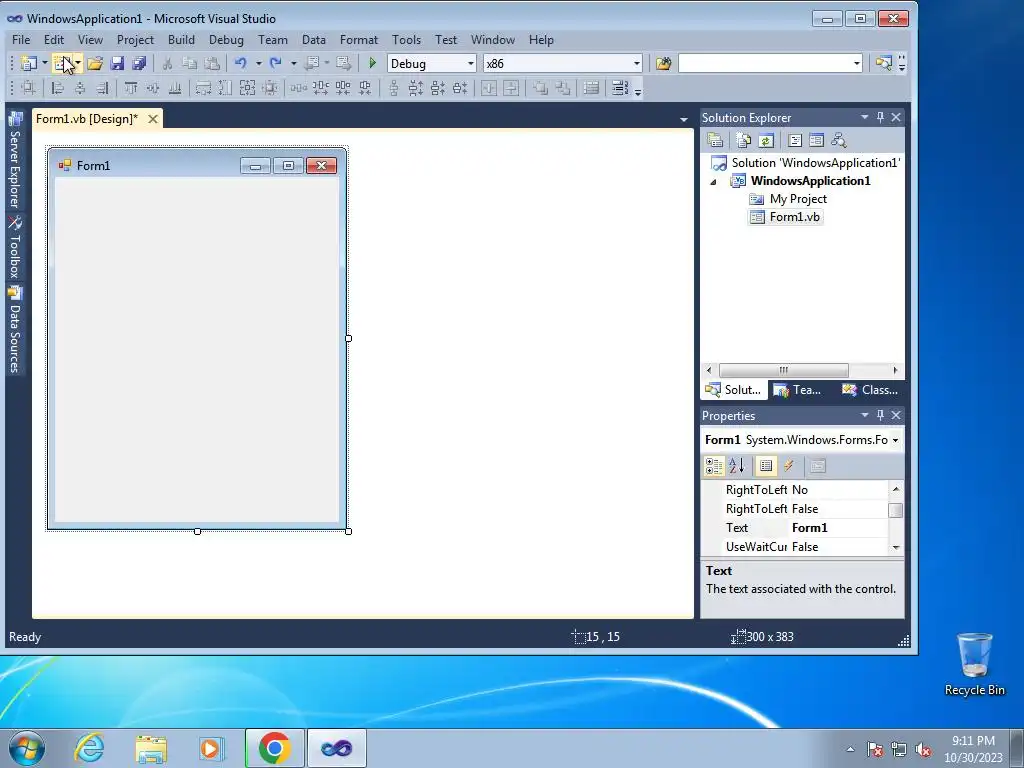Click Show All Files in Solution Explorer
Image resolution: width=1024 pixels, height=768 pixels.
pos(744,140)
